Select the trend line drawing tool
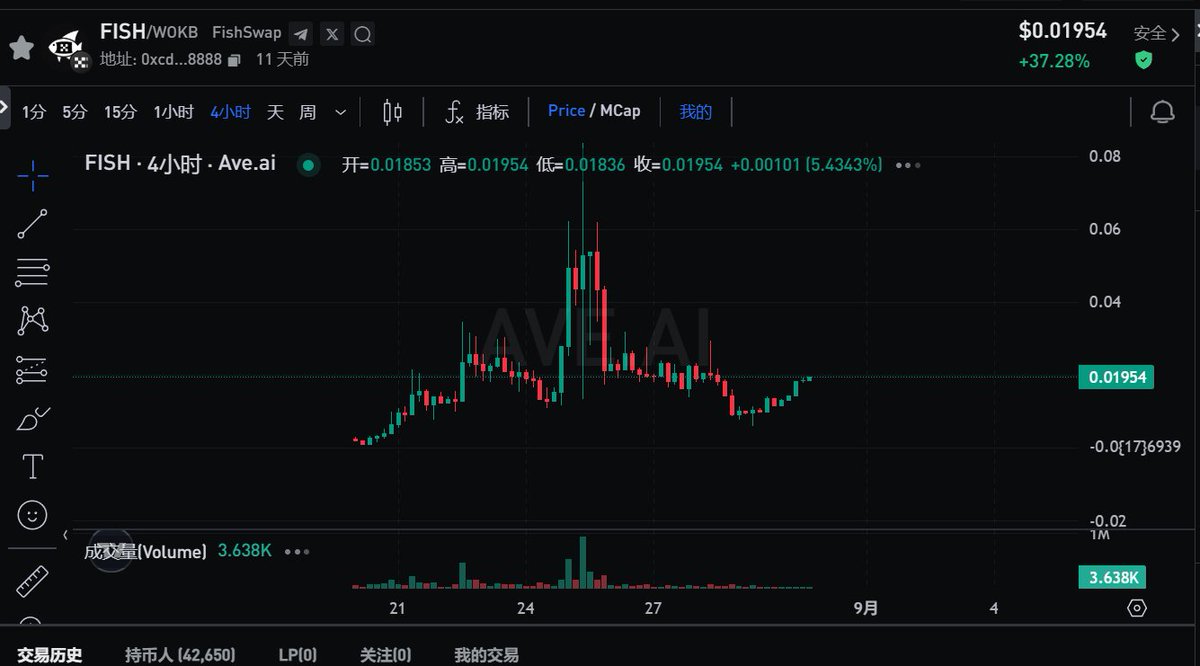 (x=32, y=224)
